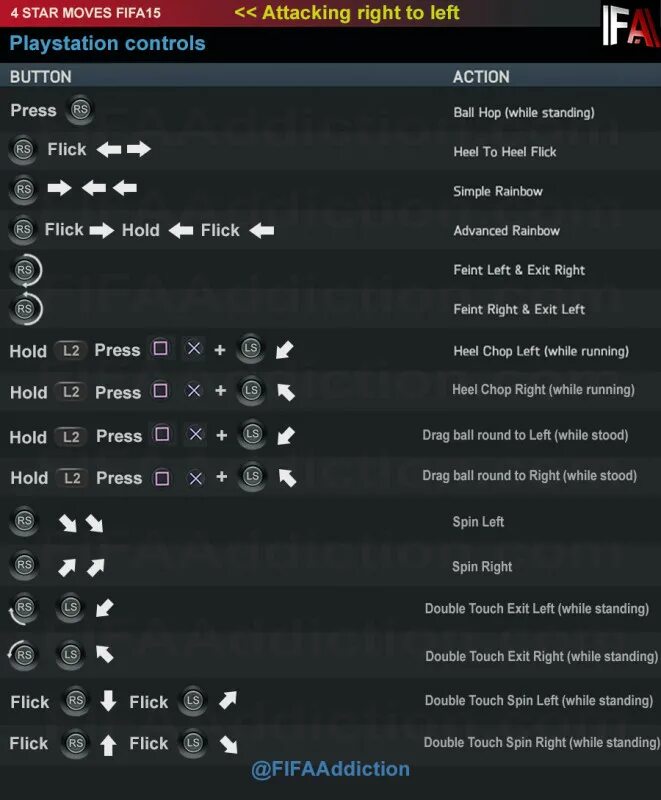
Task: Click the ACTION column header
Action: tap(481, 77)
